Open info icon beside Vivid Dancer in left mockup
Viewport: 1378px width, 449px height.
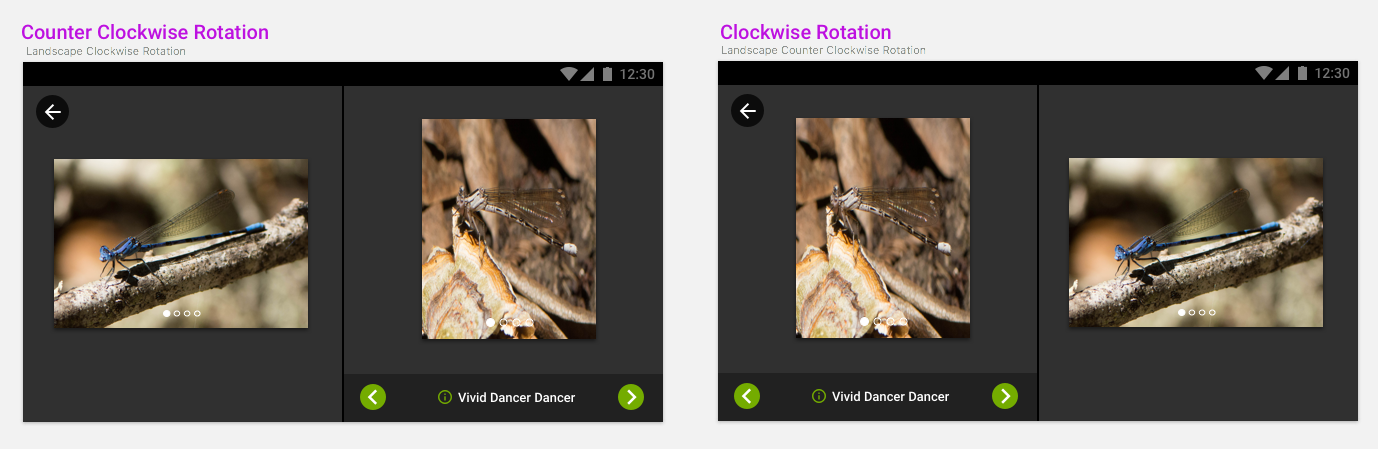click(445, 397)
